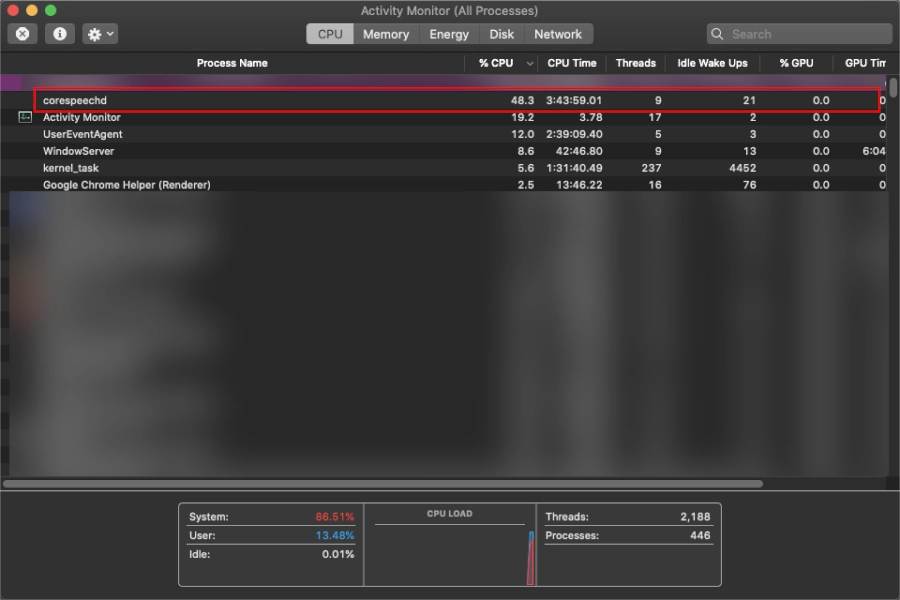Click the quit process X icon
The width and height of the screenshot is (900, 600).
22,33
